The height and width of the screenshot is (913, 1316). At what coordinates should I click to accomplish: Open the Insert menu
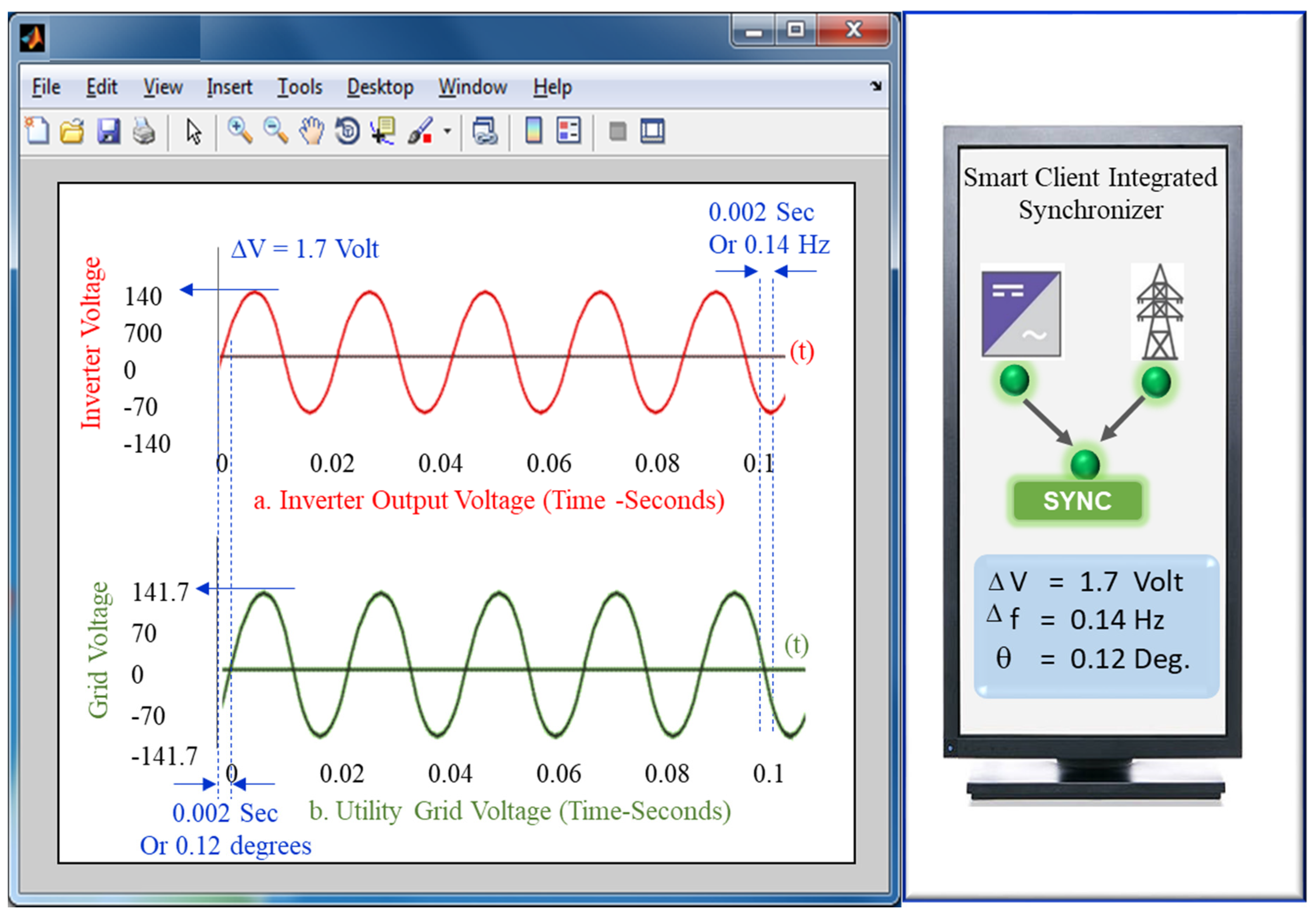(229, 87)
